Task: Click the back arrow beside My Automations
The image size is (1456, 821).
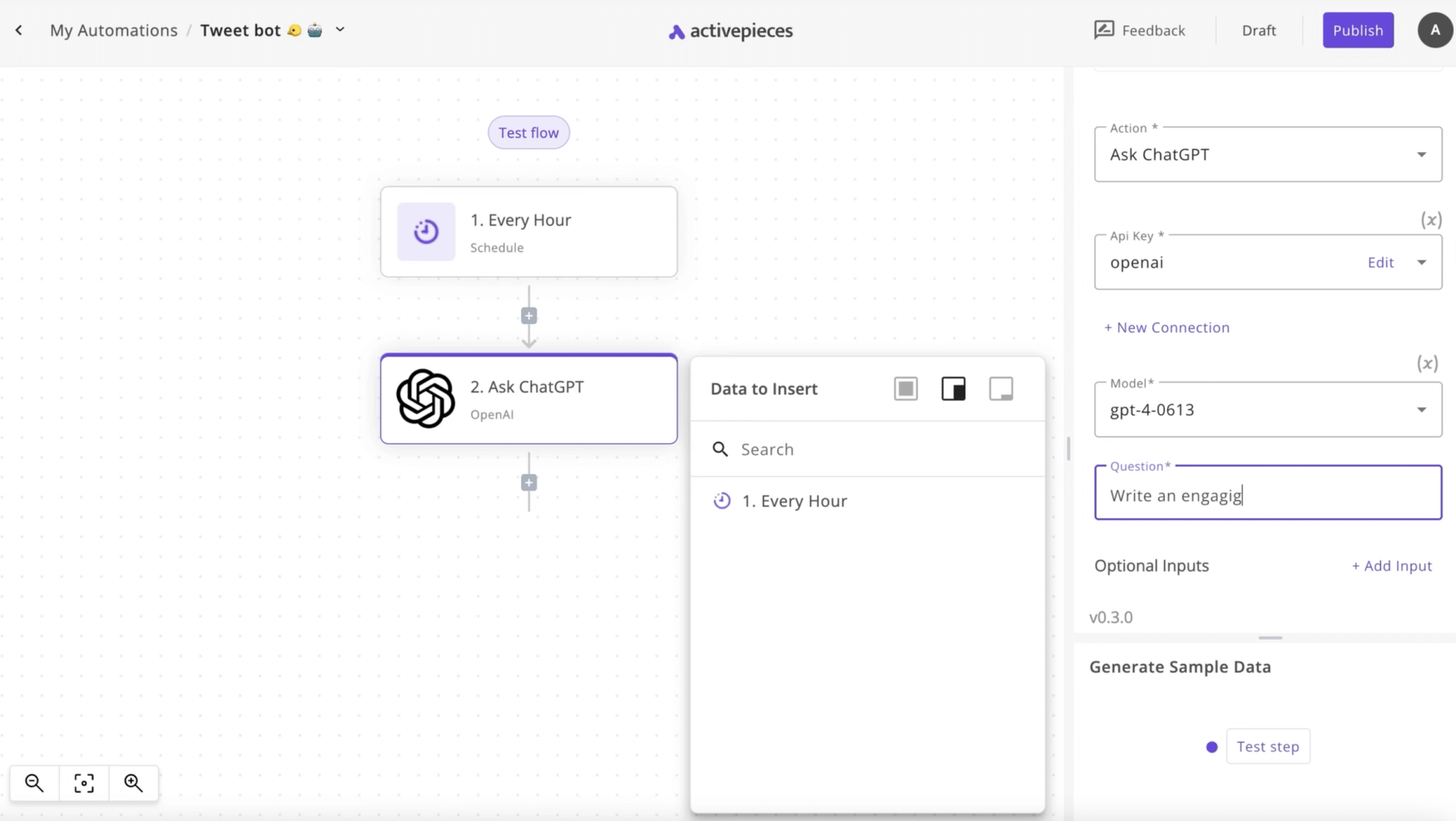Action: point(19,30)
